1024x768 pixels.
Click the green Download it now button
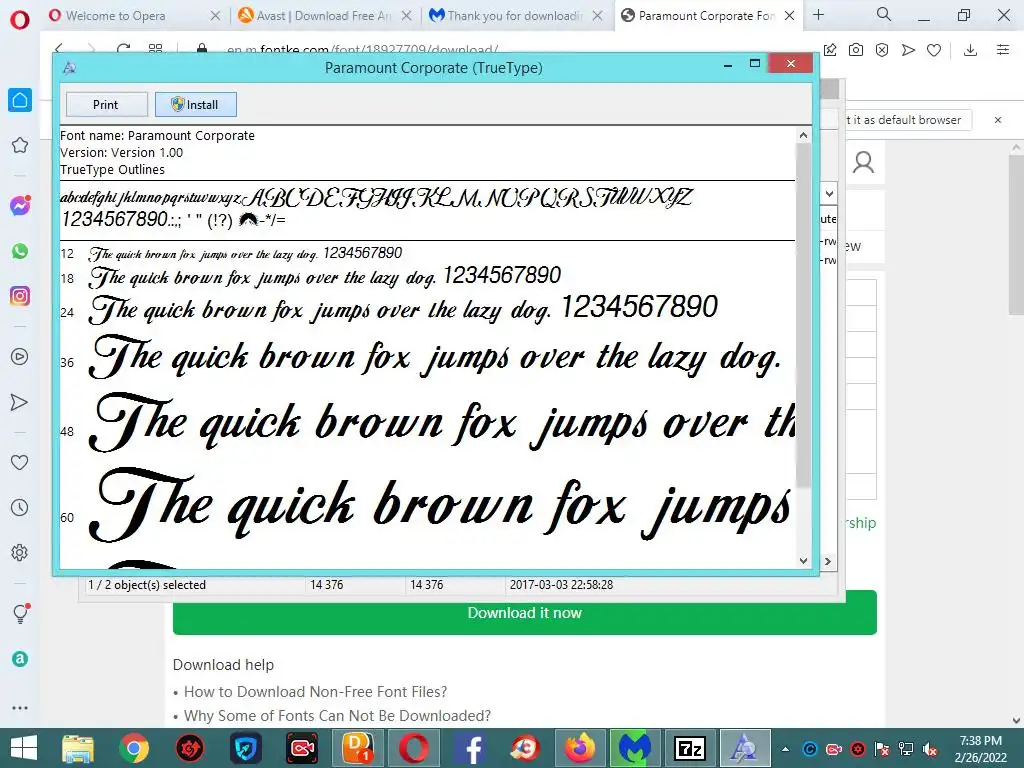pyautogui.click(x=524, y=613)
